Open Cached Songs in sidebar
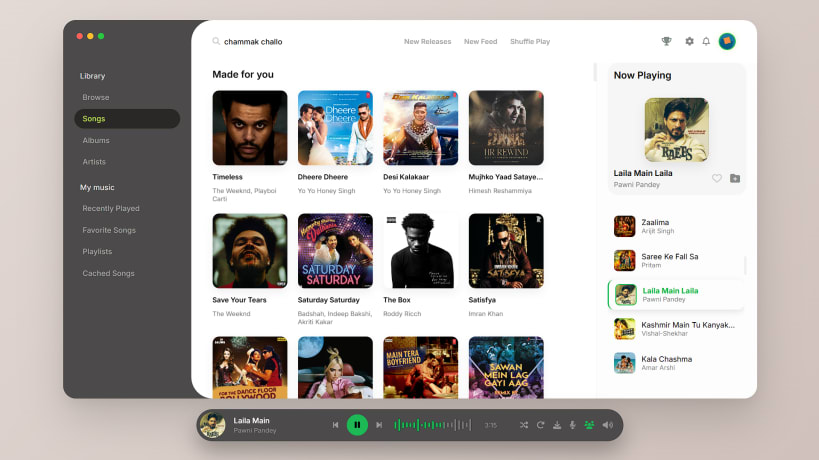This screenshot has height=460, width=819. pyautogui.click(x=108, y=274)
